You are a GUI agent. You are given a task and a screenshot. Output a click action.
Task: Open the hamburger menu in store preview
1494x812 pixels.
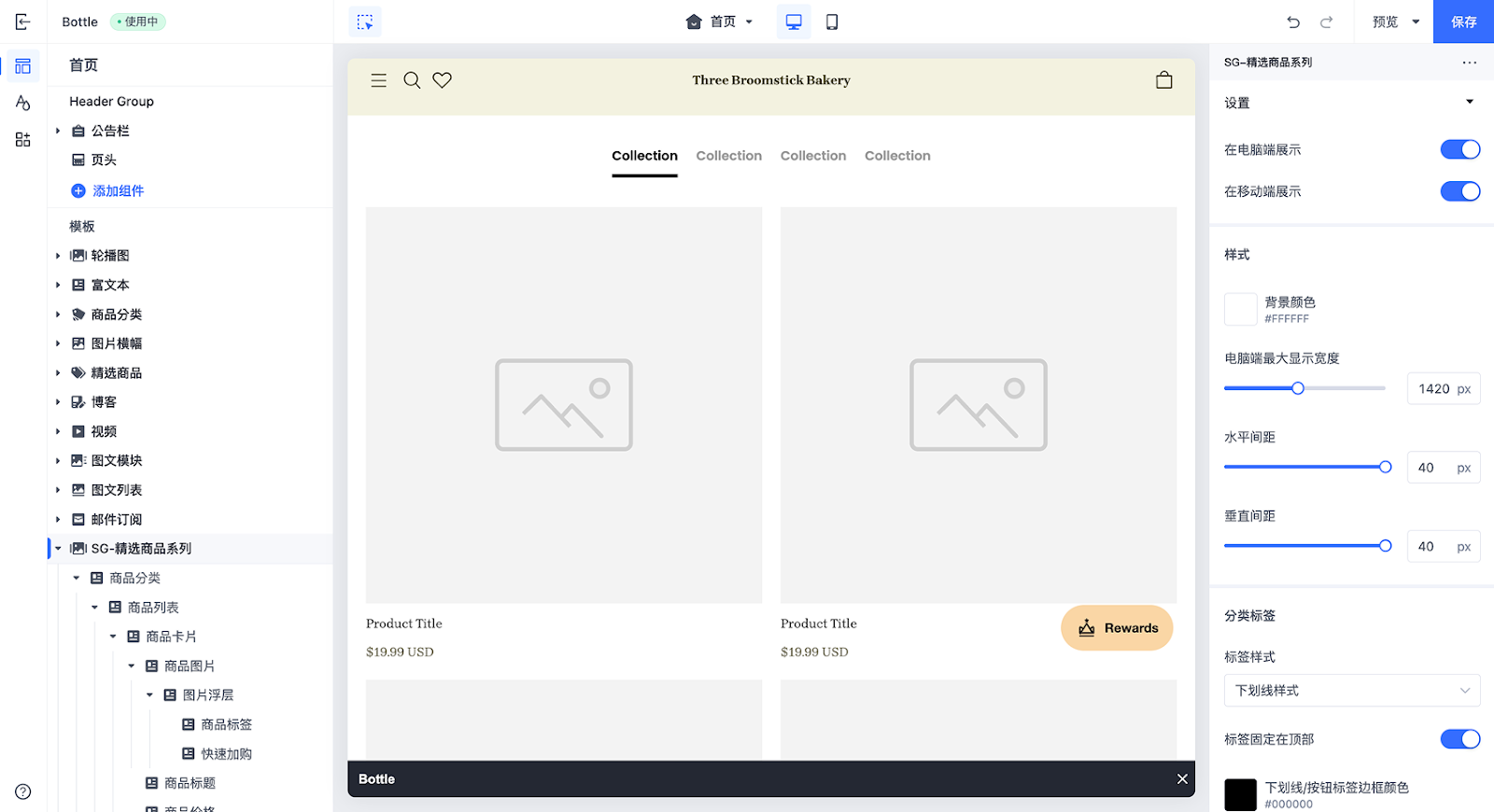click(x=378, y=80)
